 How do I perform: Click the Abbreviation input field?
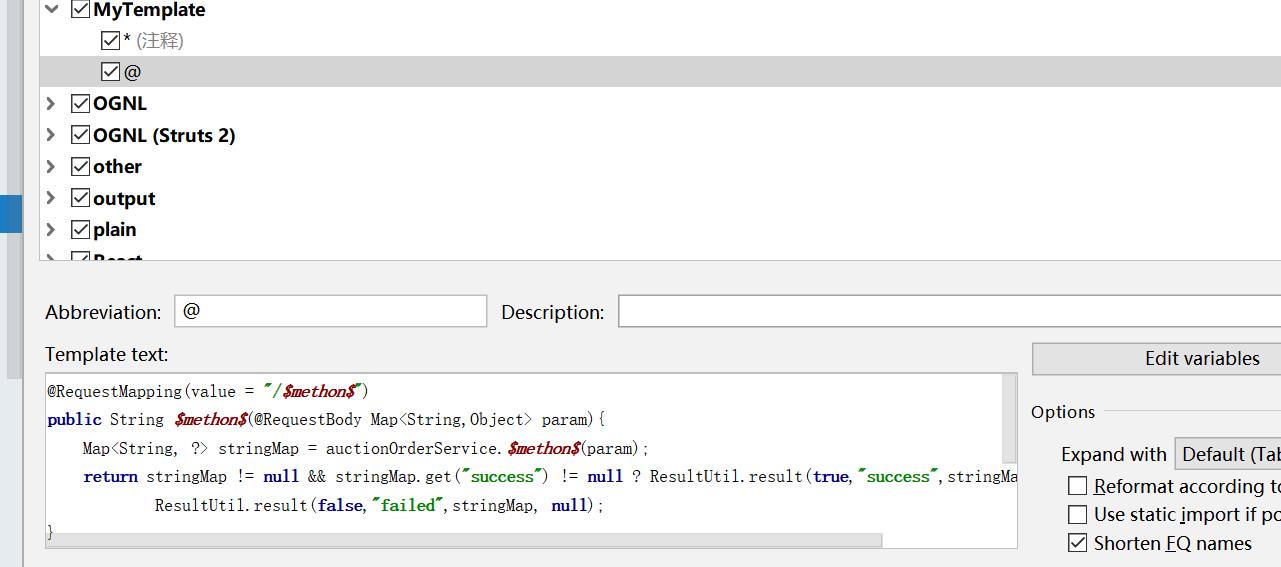coord(330,311)
